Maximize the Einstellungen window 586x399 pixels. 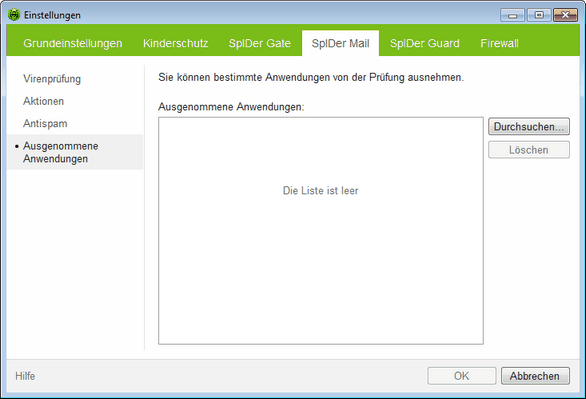click(x=539, y=15)
